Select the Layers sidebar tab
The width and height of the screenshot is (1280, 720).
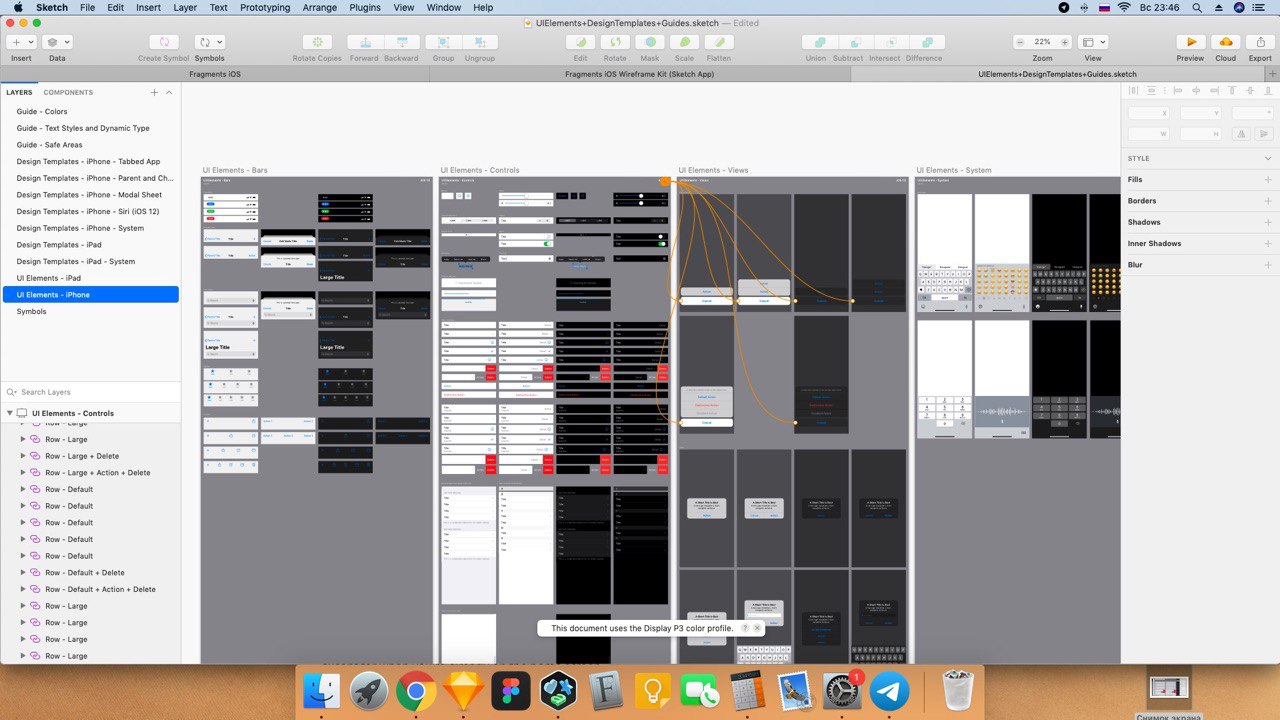(x=19, y=92)
